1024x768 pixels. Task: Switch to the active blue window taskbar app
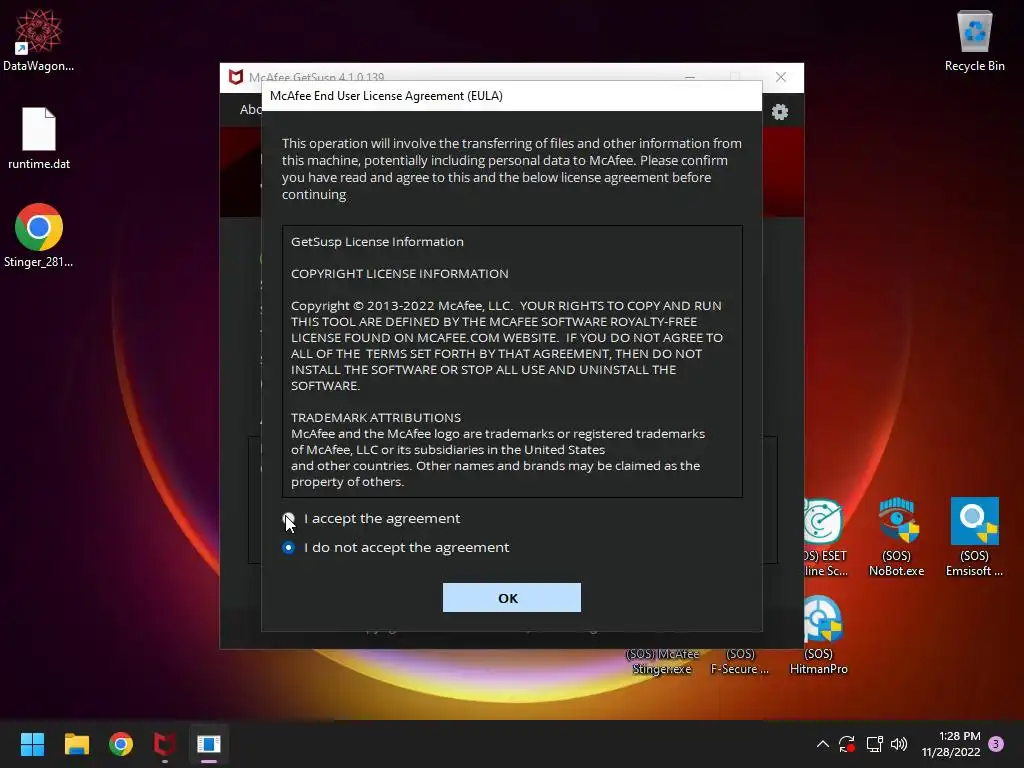(x=209, y=744)
